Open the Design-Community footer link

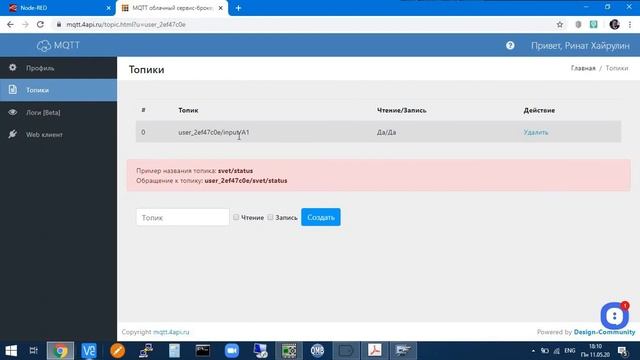(604, 332)
